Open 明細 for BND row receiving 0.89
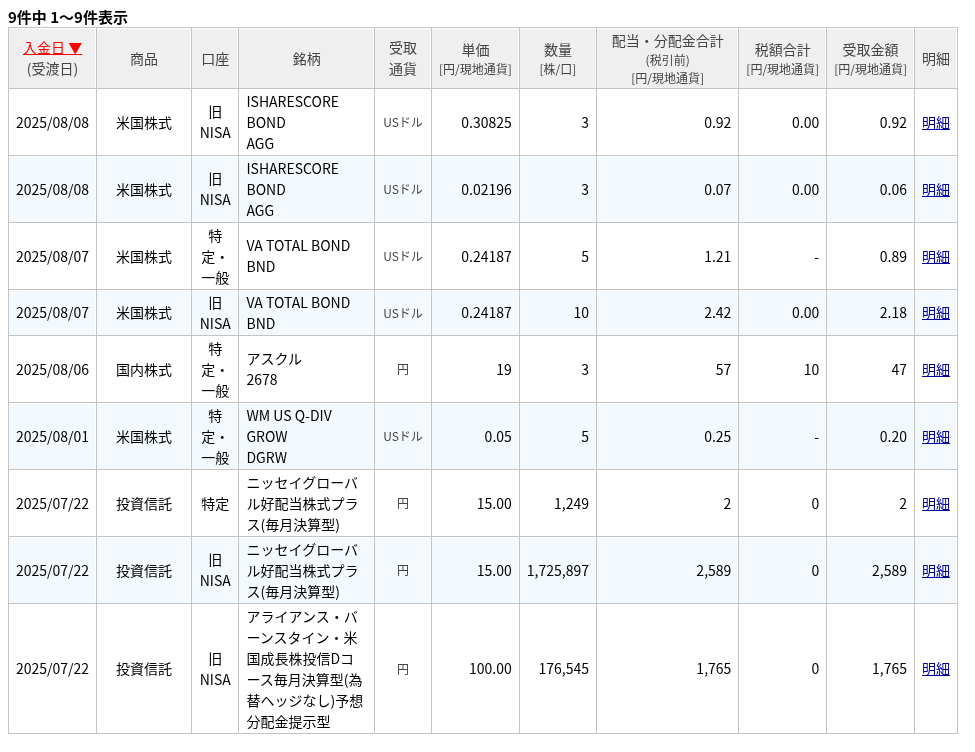Image resolution: width=975 pixels, height=752 pixels. 935,257
